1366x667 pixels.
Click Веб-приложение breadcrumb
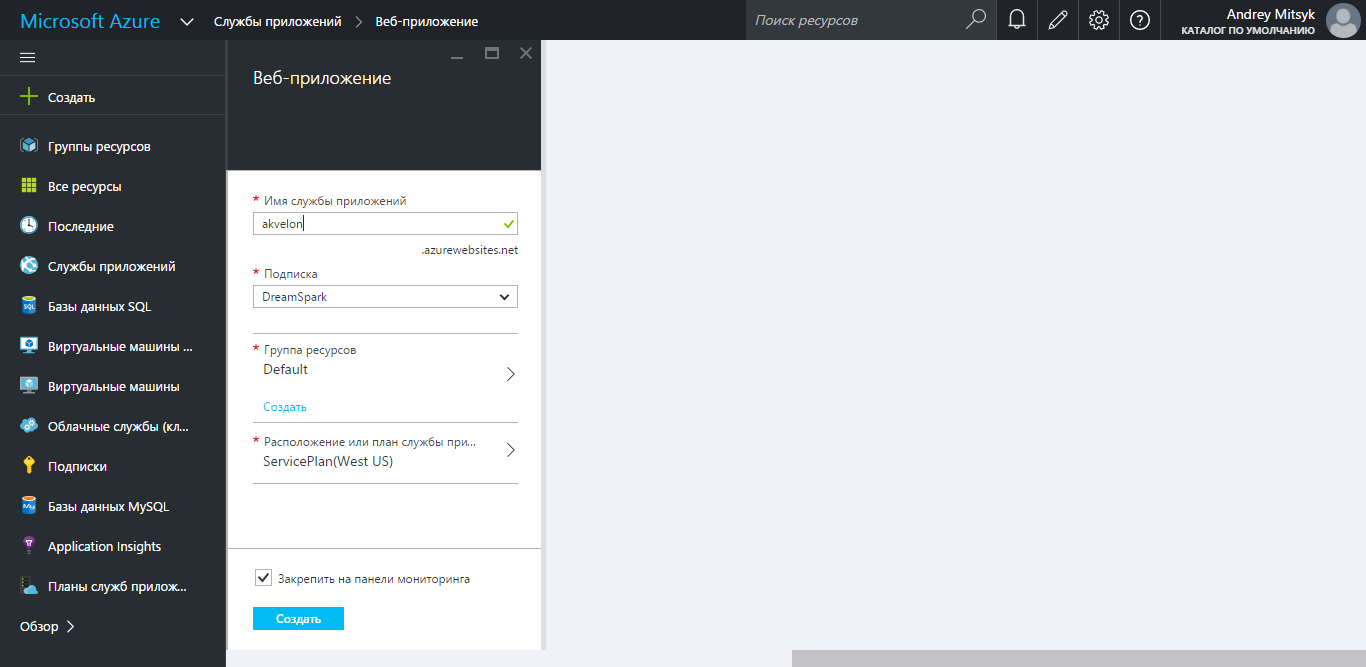click(x=427, y=21)
